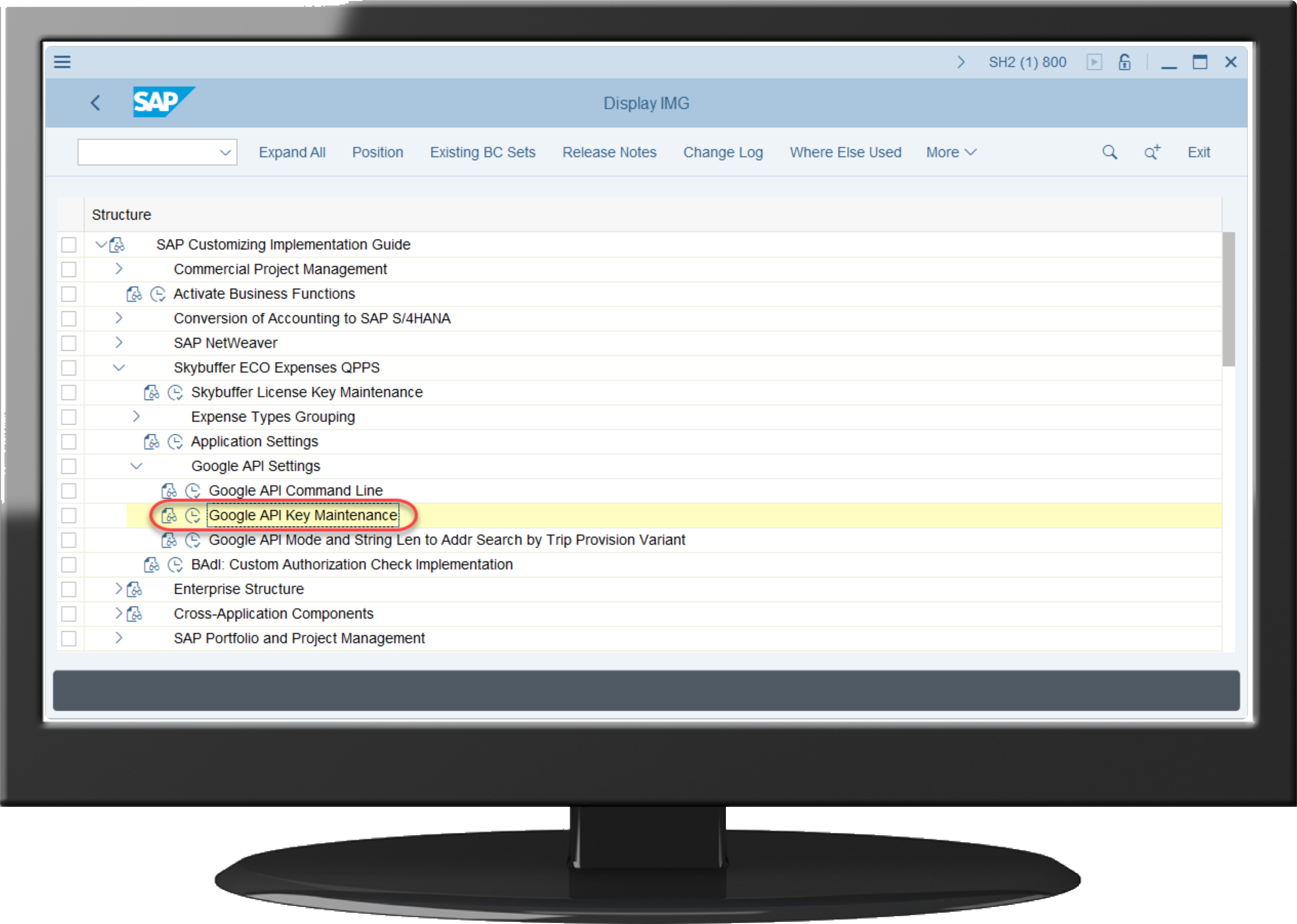Tick checkbox for SAP NetWeaver row

69,343
